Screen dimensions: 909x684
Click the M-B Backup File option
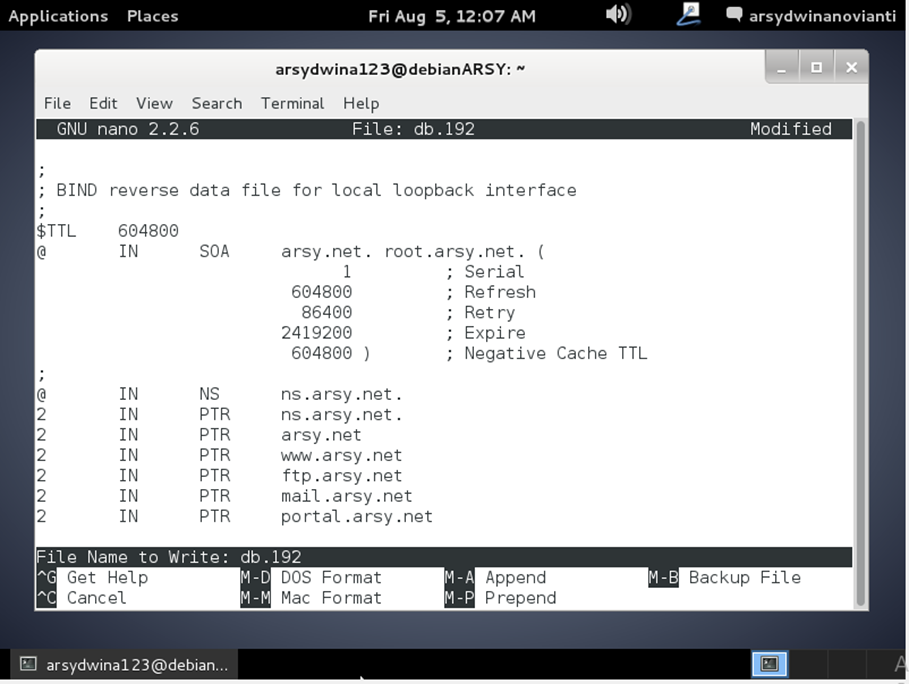coord(725,577)
